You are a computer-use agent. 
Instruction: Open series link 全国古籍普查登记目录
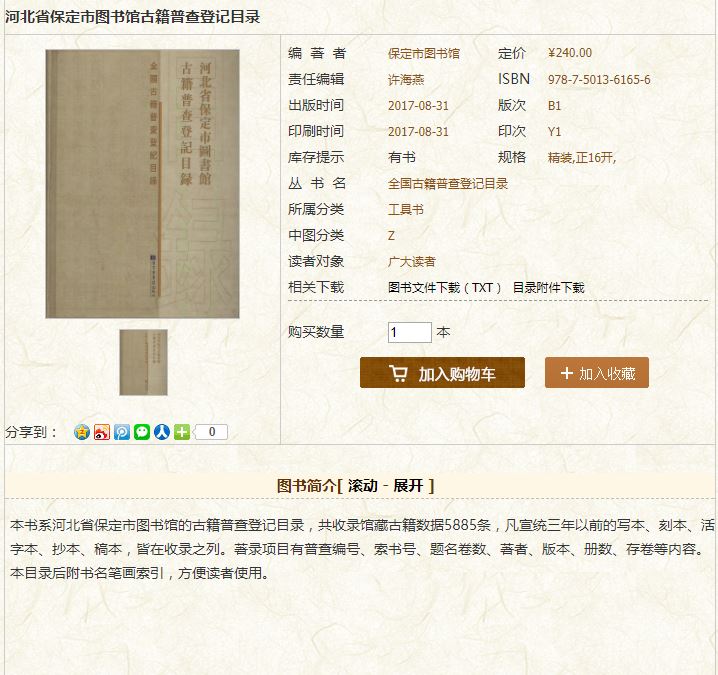(x=448, y=184)
